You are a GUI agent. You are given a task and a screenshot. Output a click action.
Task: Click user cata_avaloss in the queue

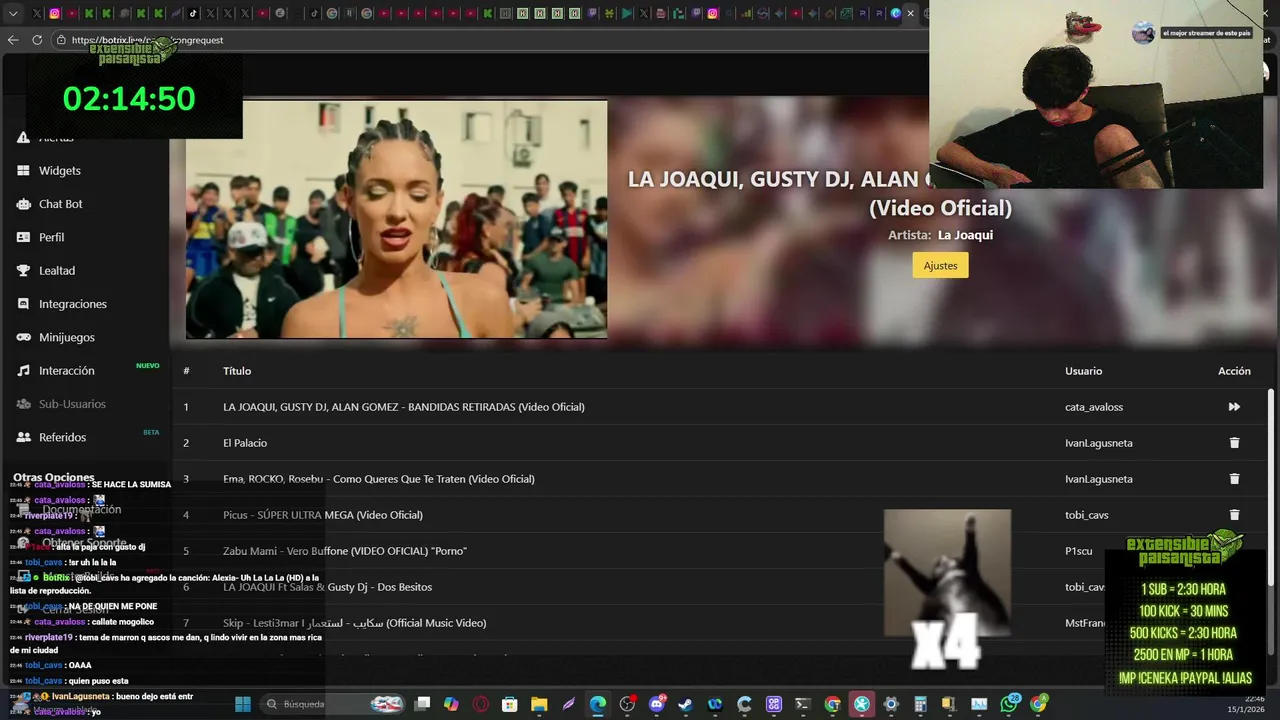pyautogui.click(x=1094, y=407)
